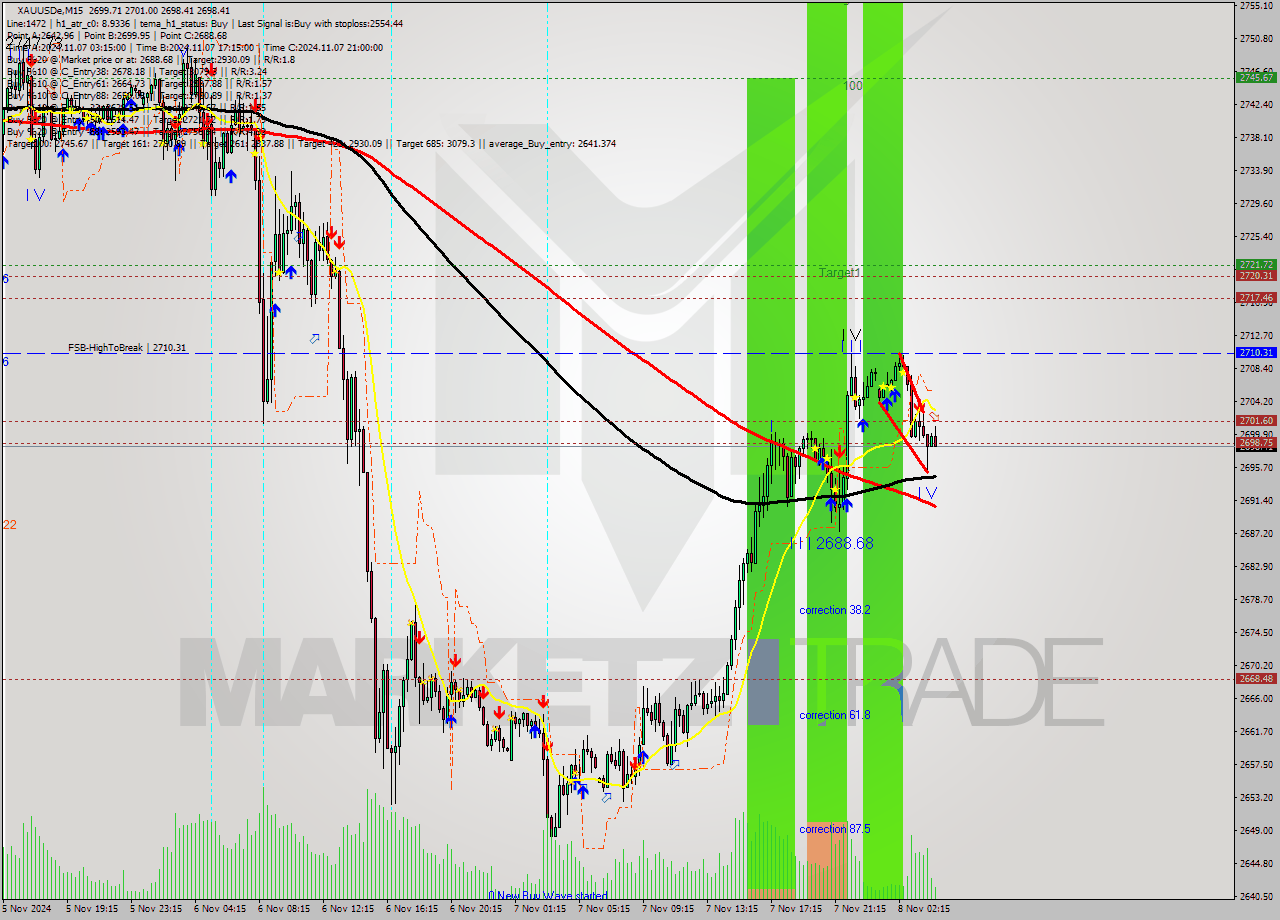Click the '6 Nov 04:15' time label
Viewport: 1280px width, 920px height.
click(220, 909)
